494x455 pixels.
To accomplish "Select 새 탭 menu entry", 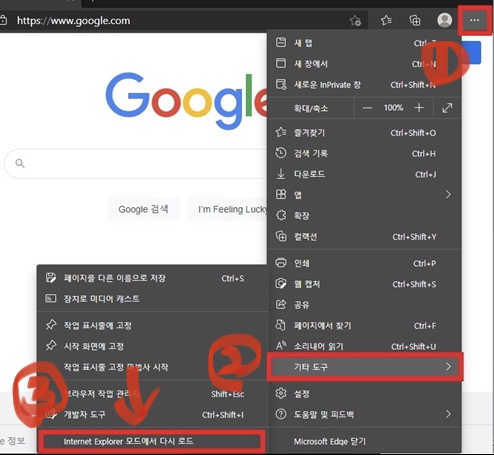I will click(364, 43).
